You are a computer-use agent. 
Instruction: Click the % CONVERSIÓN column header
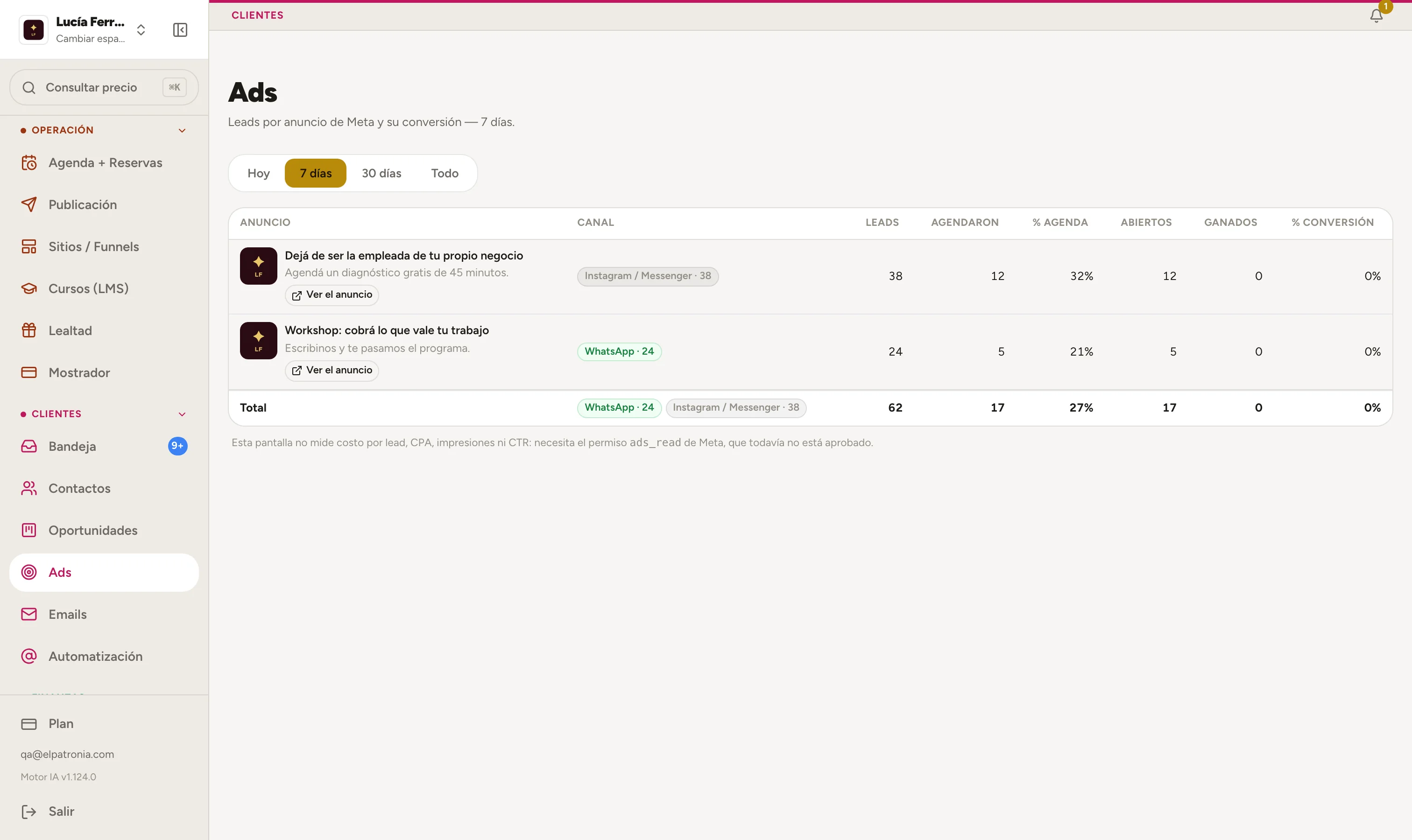[1332, 223]
